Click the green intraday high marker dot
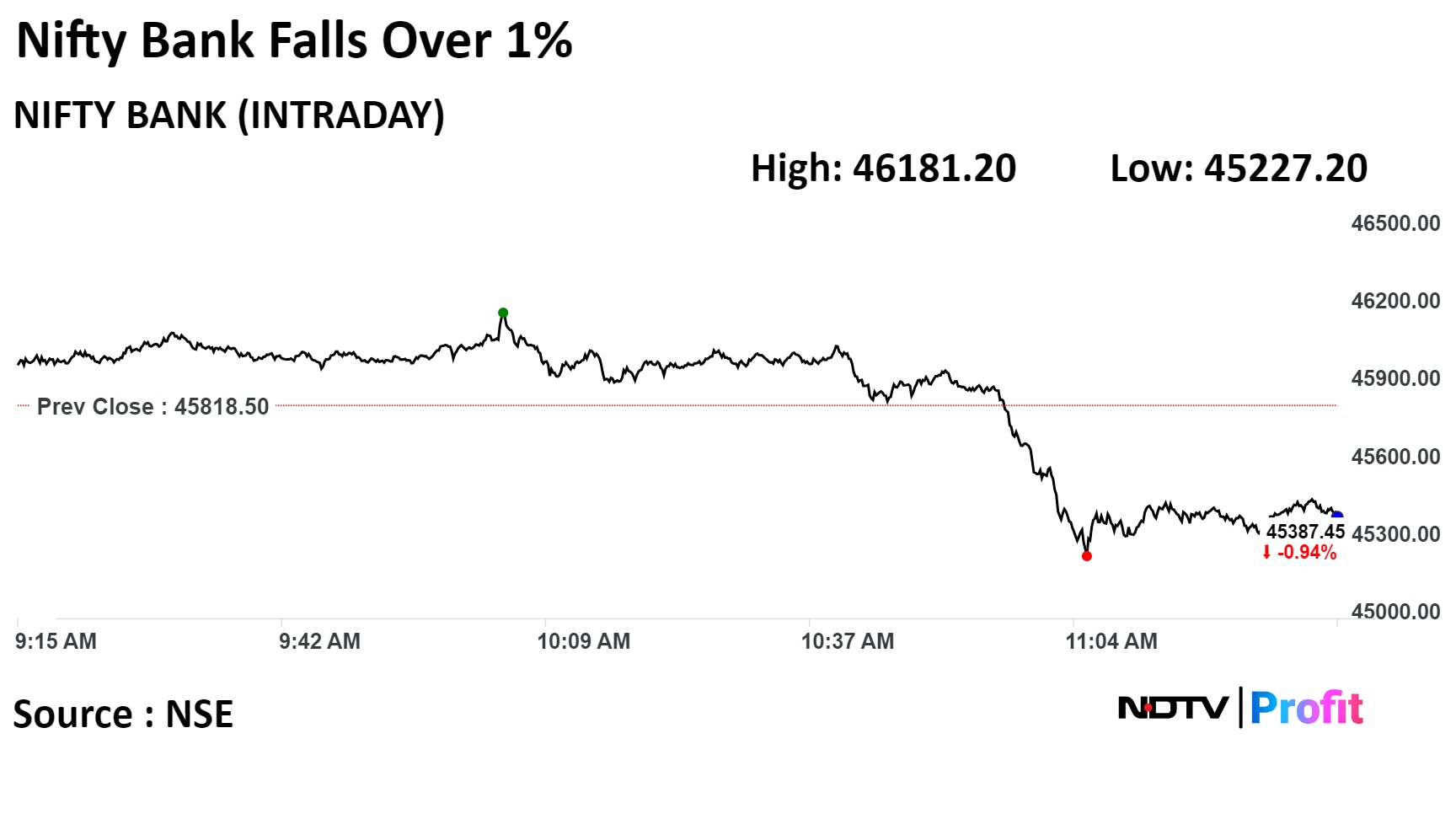The image size is (1456, 819). pos(503,313)
